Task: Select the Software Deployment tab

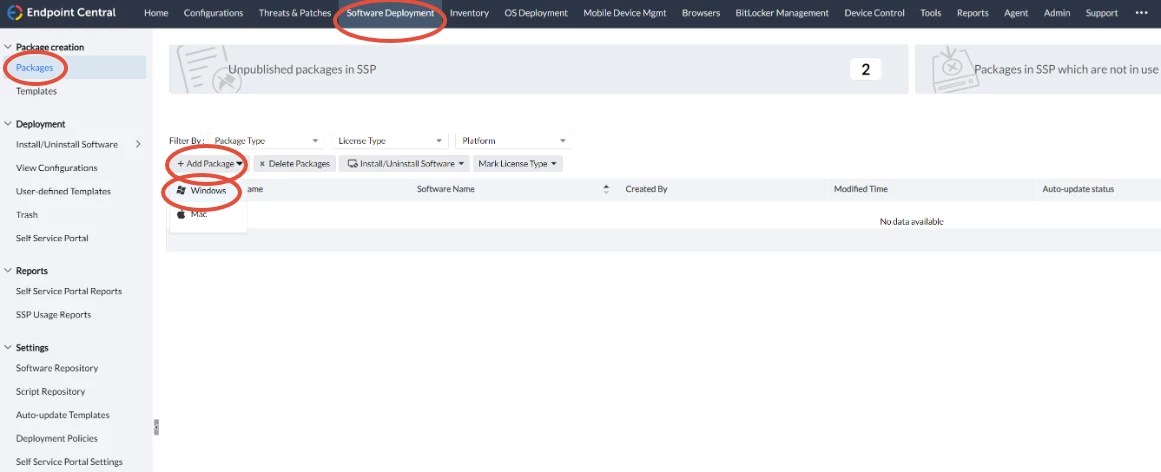Action: [x=390, y=13]
